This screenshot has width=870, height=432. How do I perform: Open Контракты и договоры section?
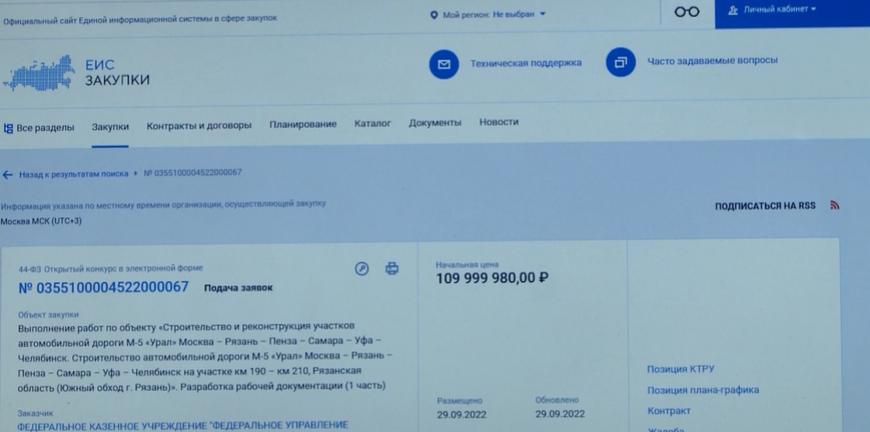click(x=199, y=125)
